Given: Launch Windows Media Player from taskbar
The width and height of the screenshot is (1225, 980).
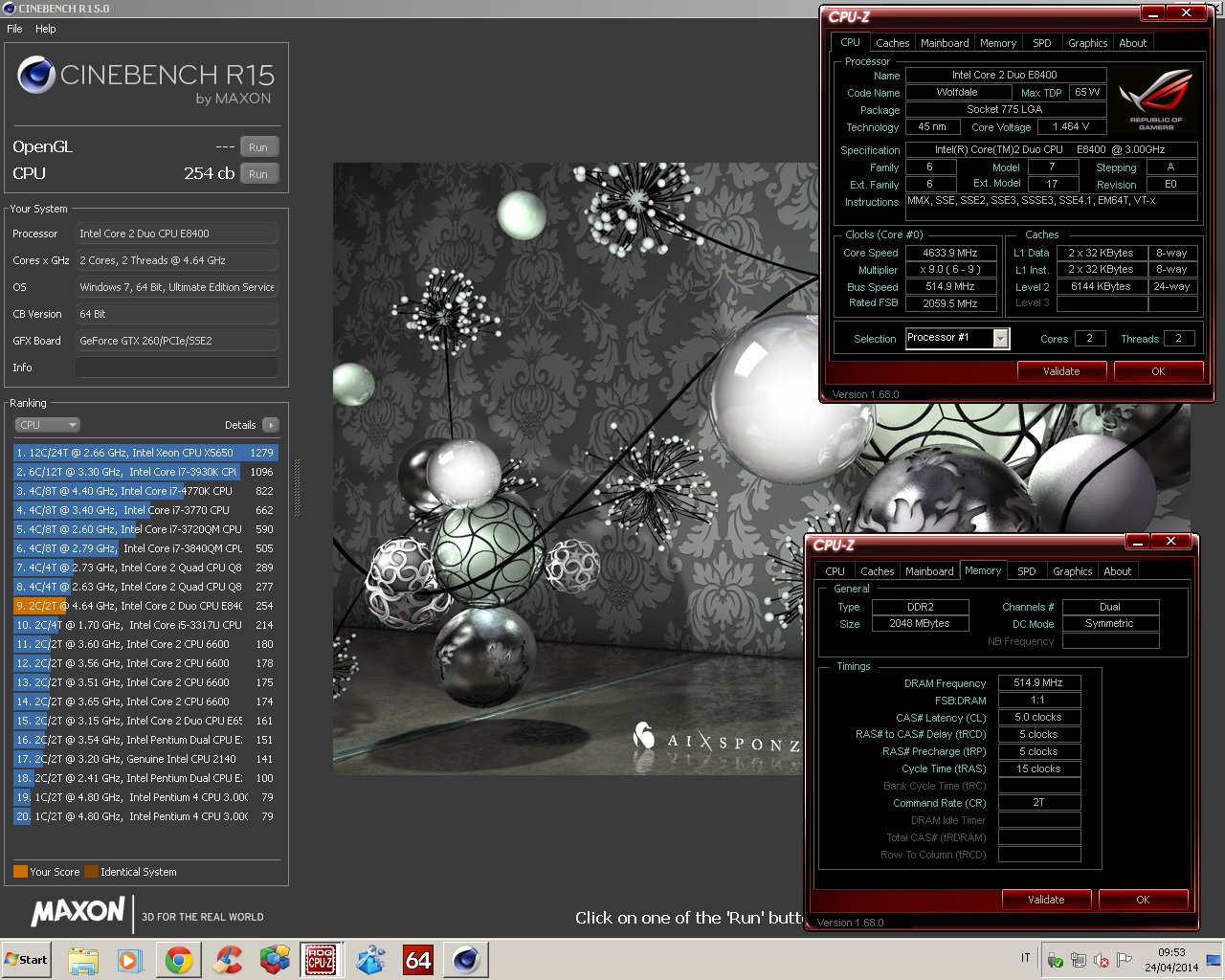Looking at the screenshot, I should click(x=130, y=960).
